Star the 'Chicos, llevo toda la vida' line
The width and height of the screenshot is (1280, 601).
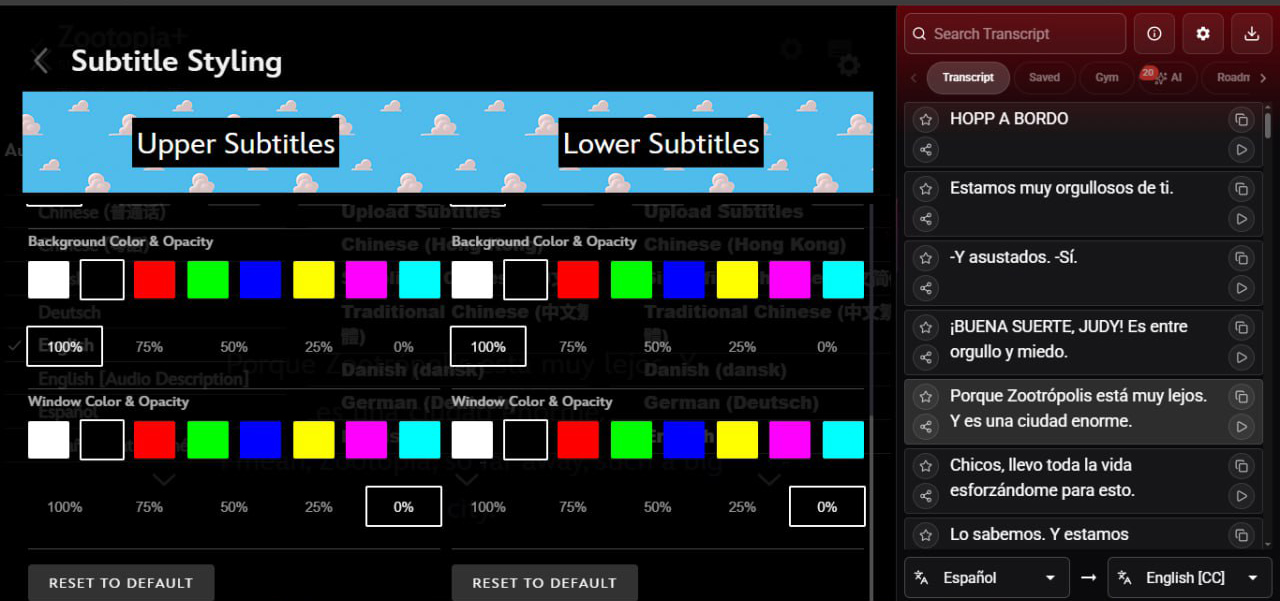coord(926,465)
